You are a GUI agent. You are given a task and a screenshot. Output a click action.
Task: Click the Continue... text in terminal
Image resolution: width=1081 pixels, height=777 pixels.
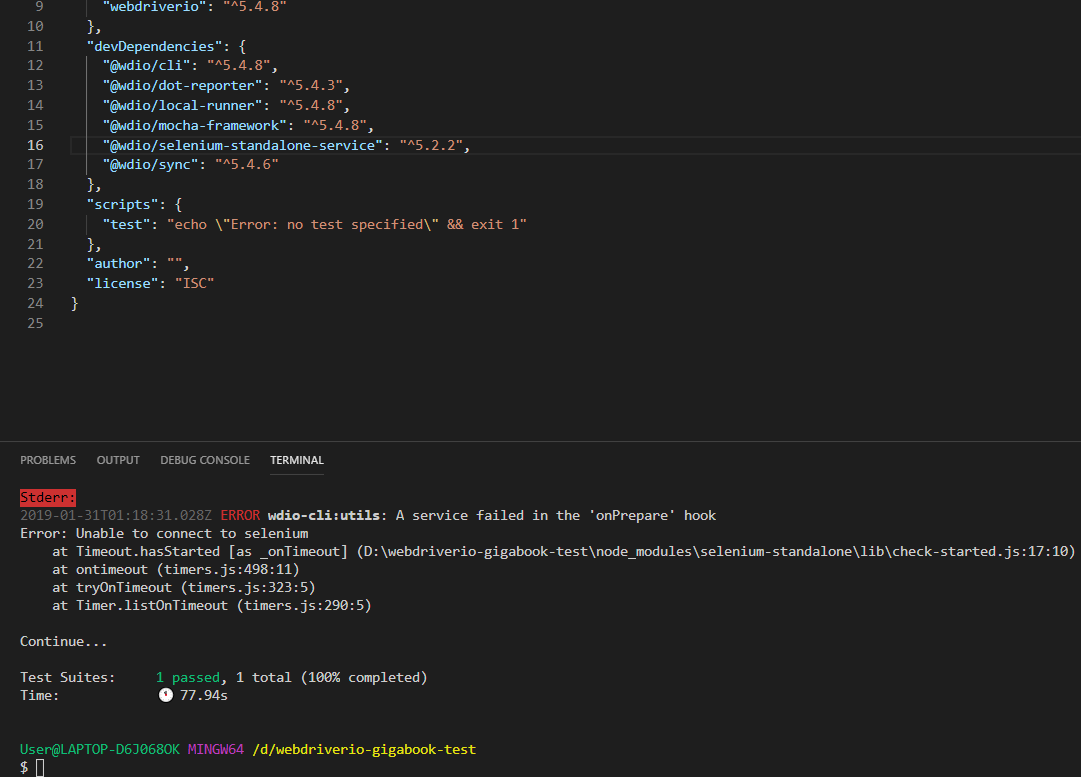pos(63,642)
